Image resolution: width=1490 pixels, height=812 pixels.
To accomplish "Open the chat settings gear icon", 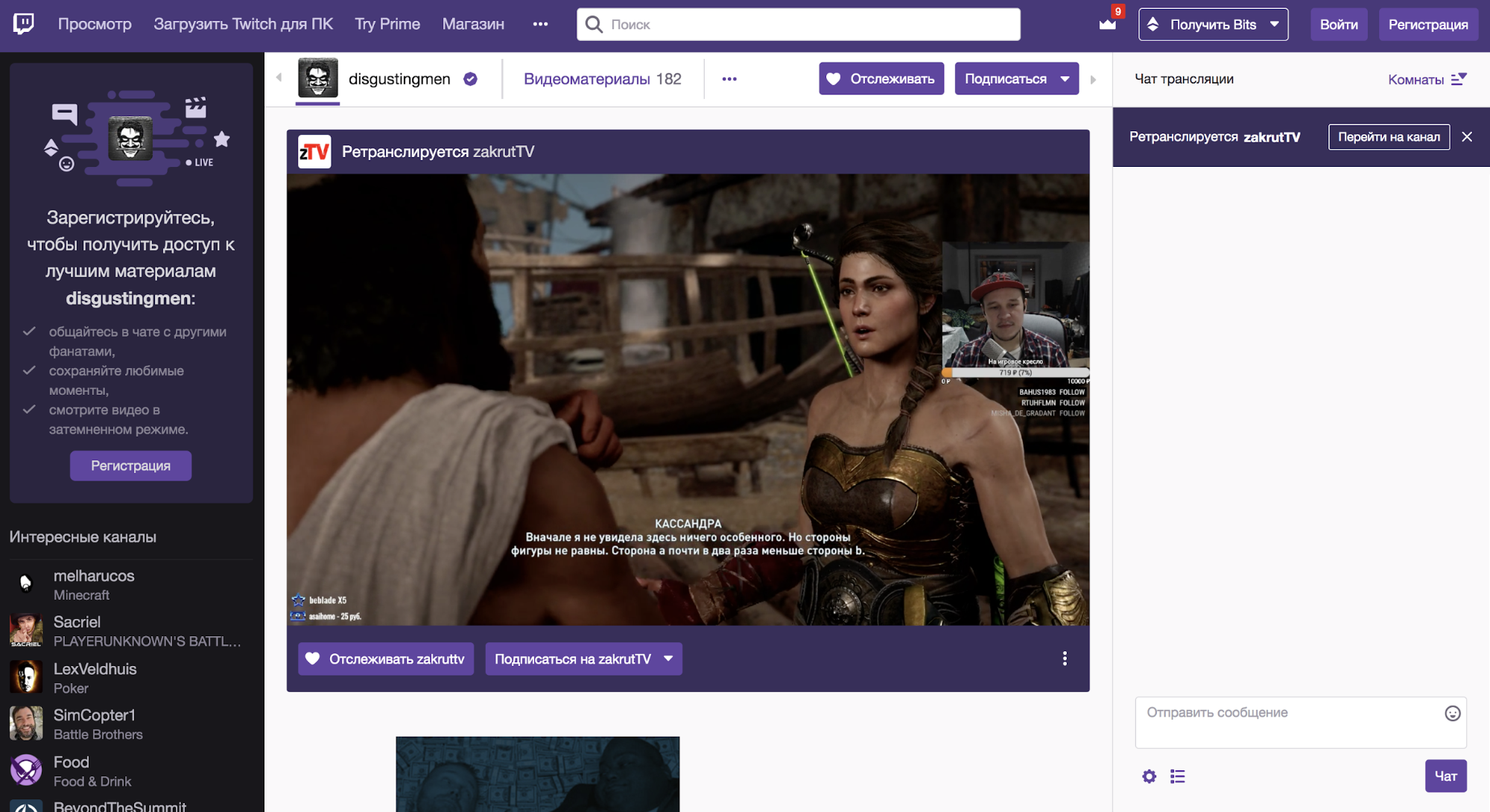I will point(1149,776).
